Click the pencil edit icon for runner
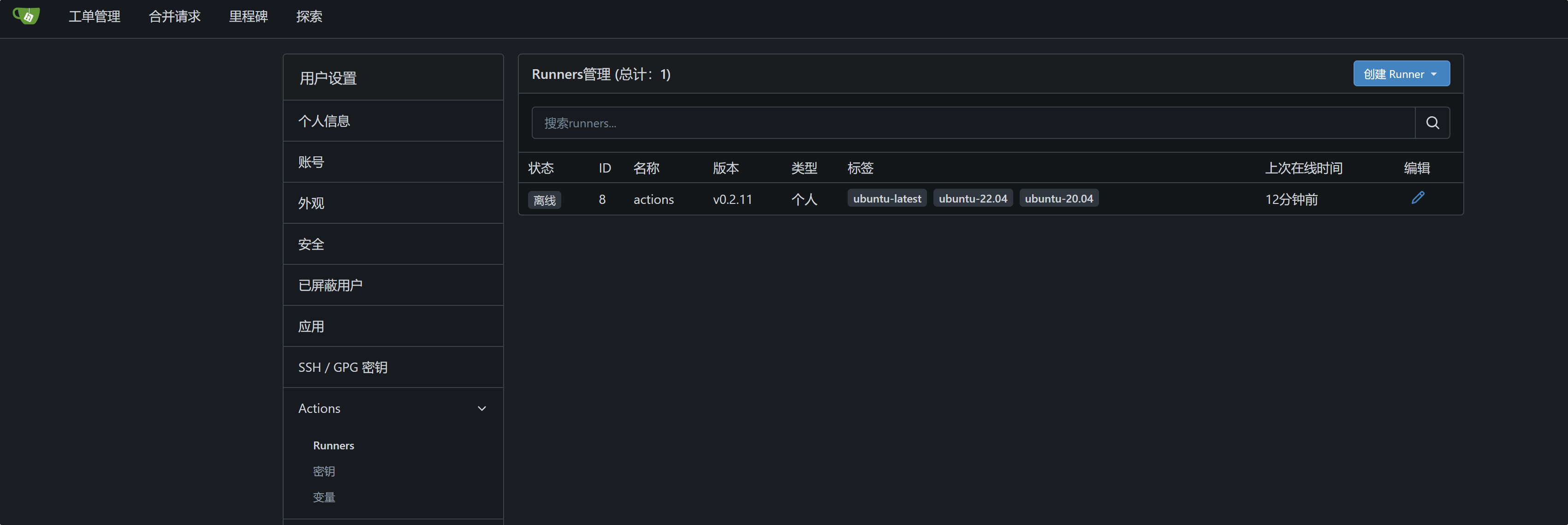1568x525 pixels. pyautogui.click(x=1417, y=198)
